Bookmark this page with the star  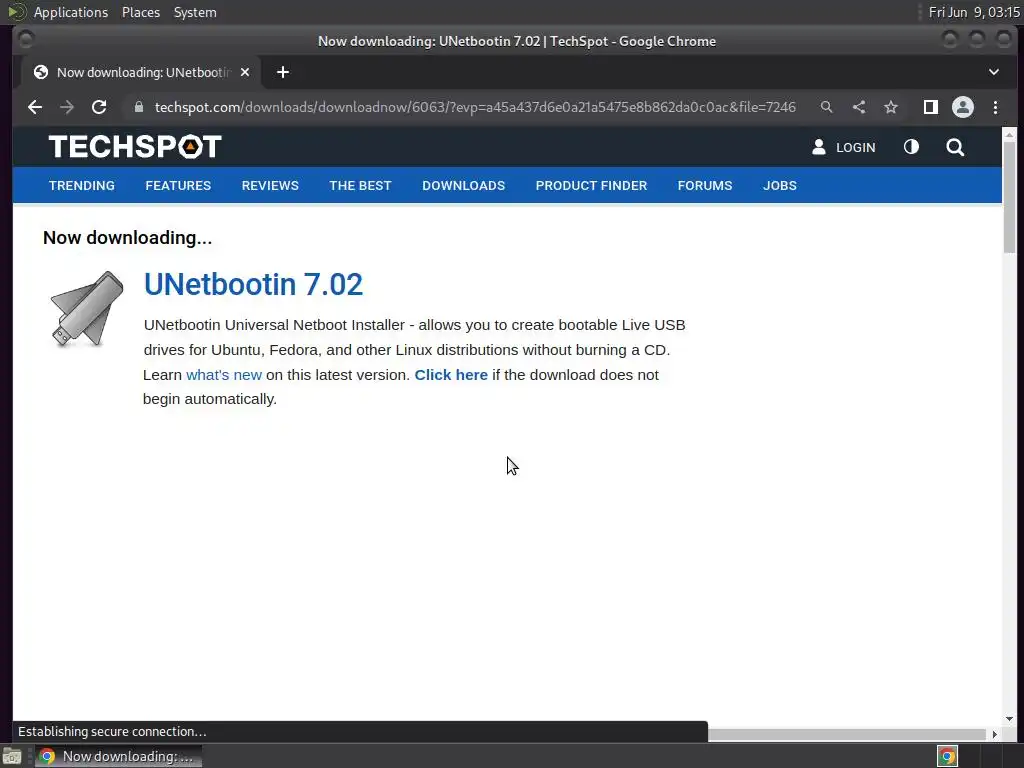tap(891, 107)
